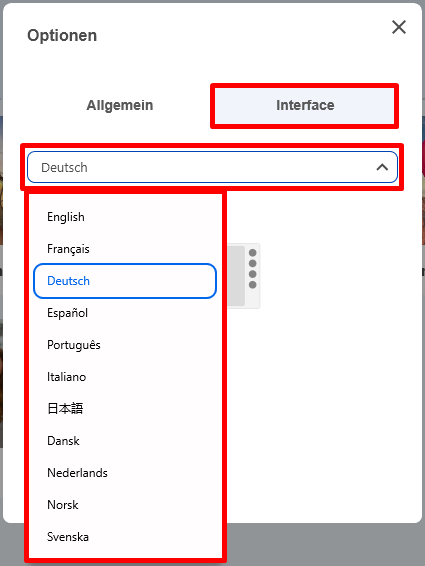Click the four-dot icon beside the list

coord(253,269)
